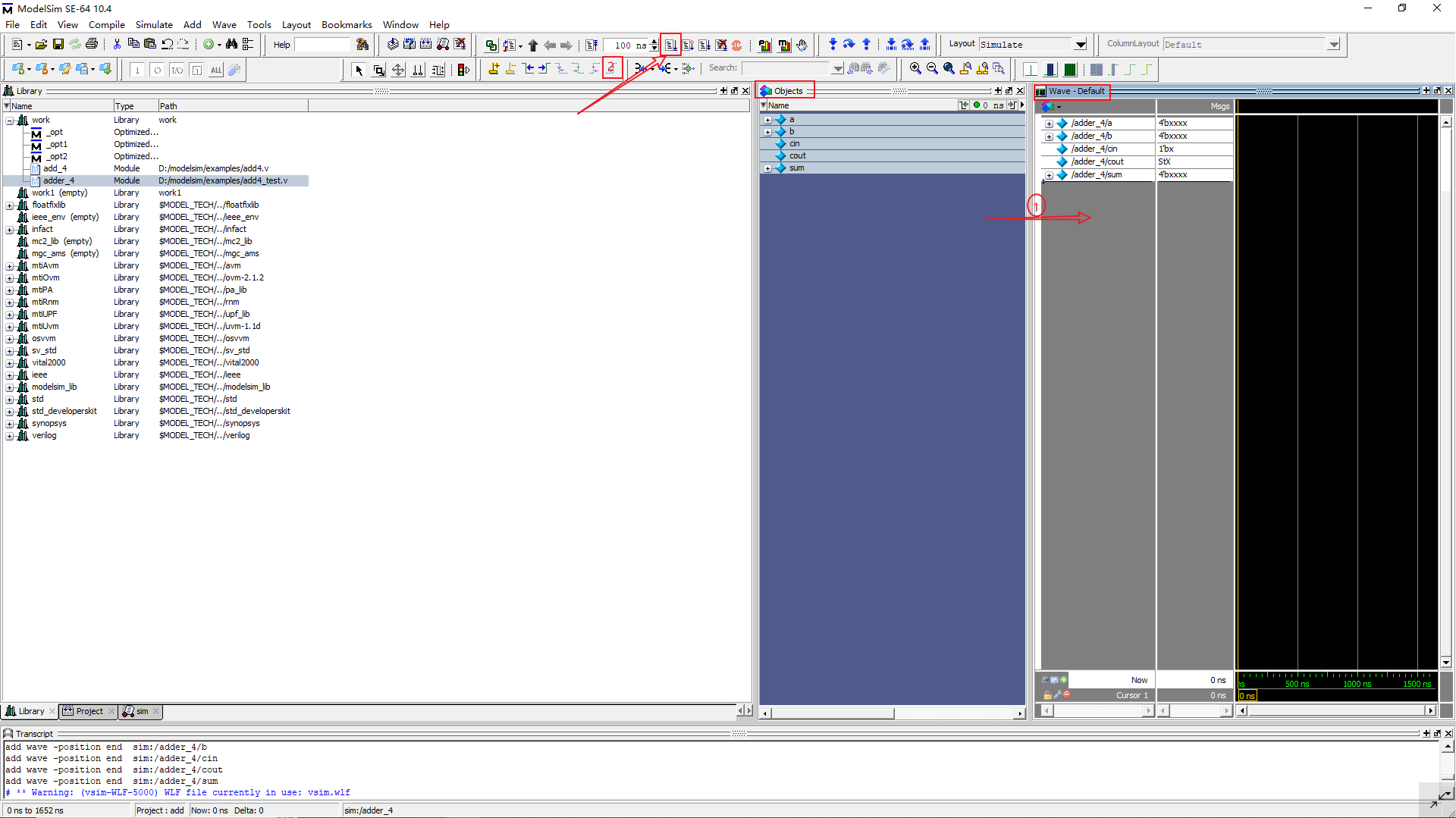1456x818 pixels.
Task: Click the Step Out up-arrow icon
Action: [x=866, y=45]
